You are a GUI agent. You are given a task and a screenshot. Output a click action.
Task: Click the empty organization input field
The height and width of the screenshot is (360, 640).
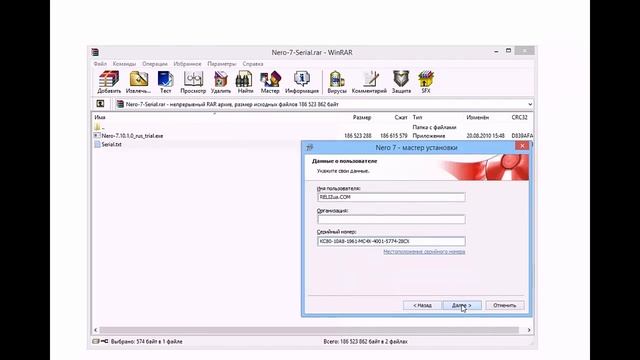pyautogui.click(x=391, y=219)
